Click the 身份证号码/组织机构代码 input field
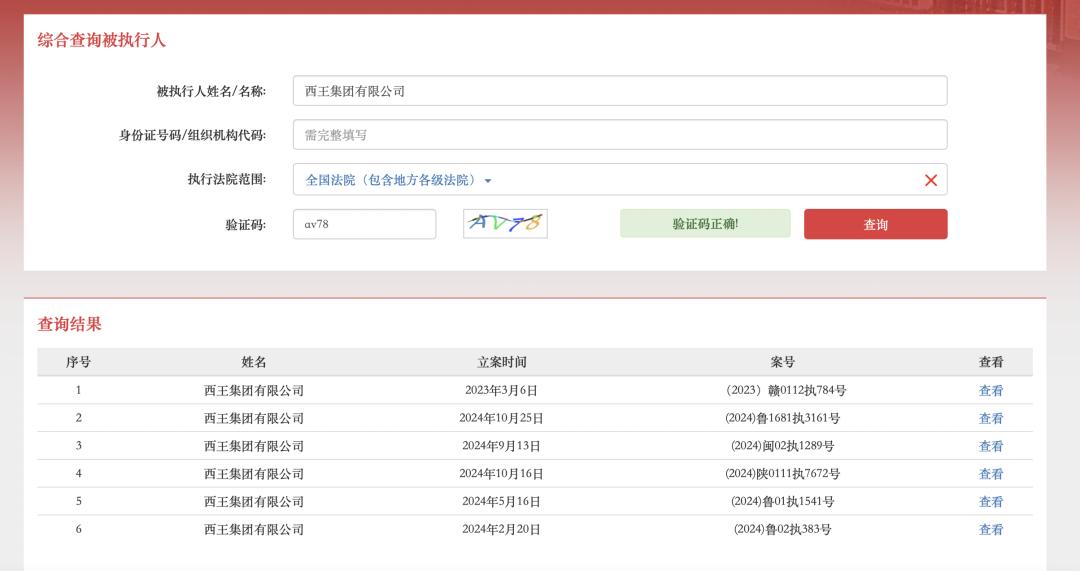This screenshot has height=571, width=1080. (x=620, y=135)
